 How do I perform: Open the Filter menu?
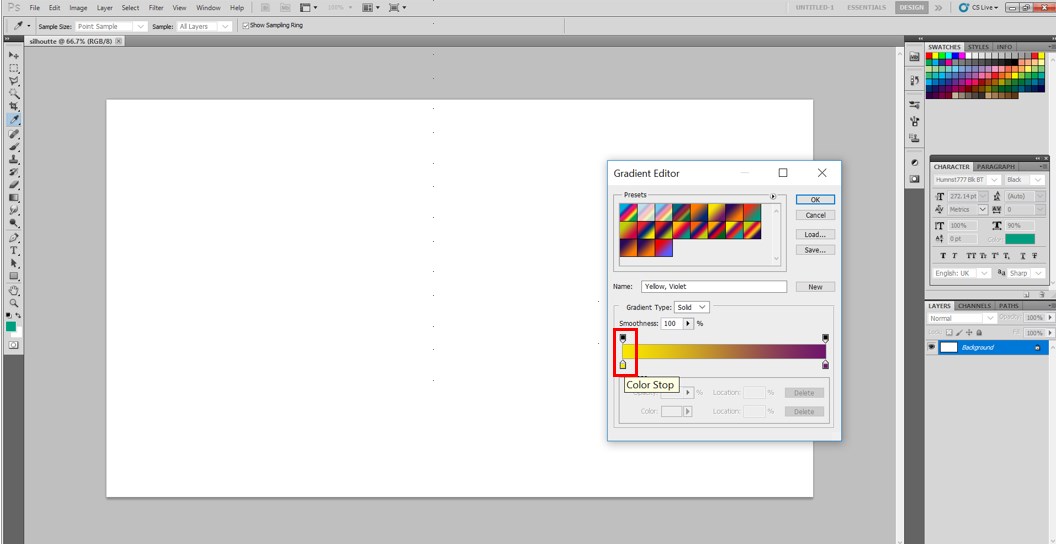coord(156,8)
